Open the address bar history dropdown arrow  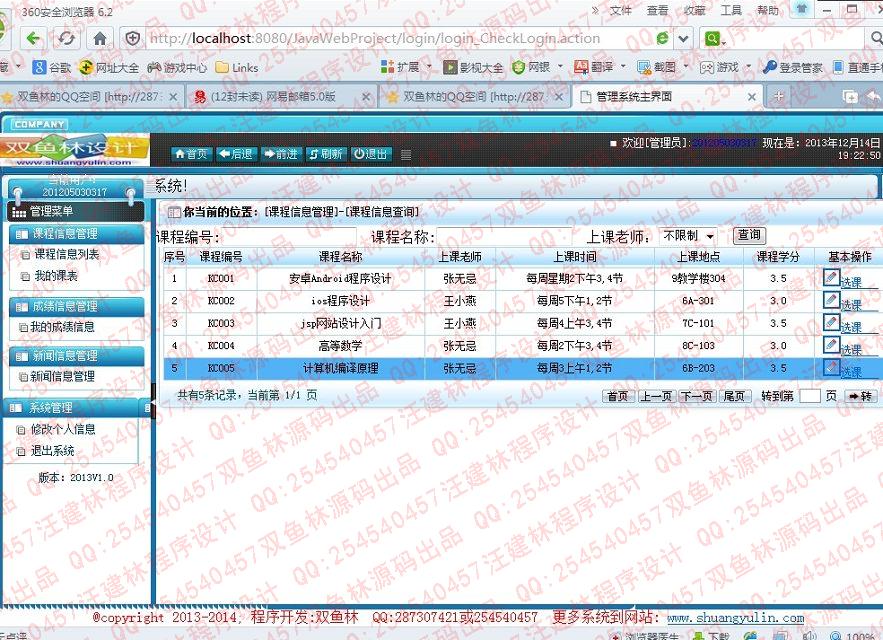coord(683,38)
